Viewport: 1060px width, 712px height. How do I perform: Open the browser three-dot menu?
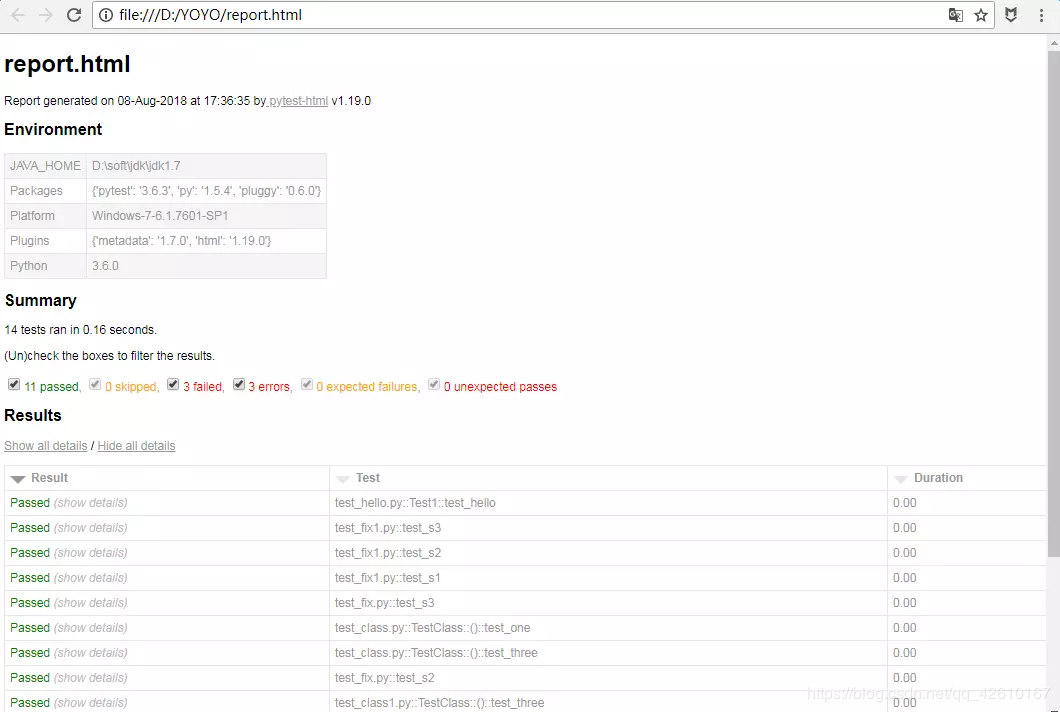coord(1041,15)
